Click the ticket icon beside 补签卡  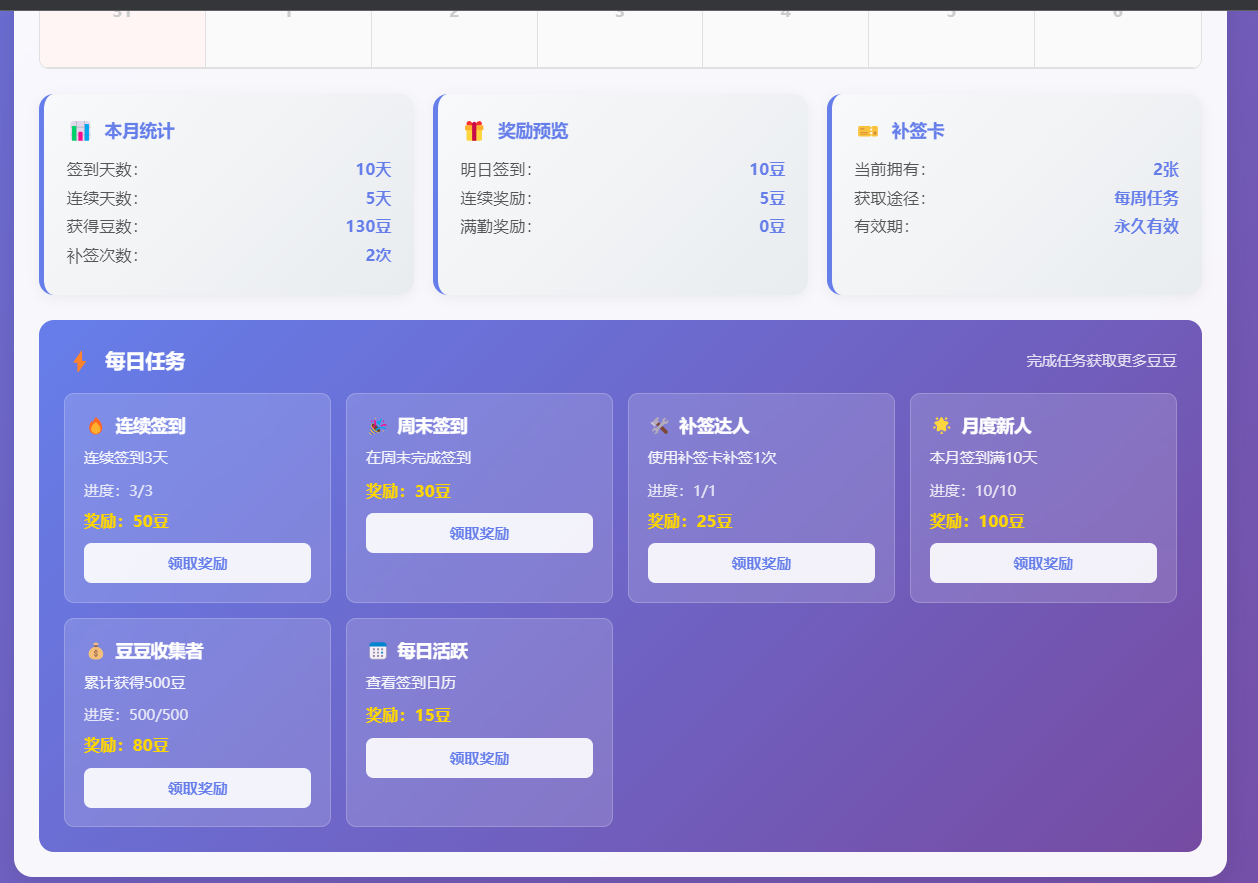point(868,131)
